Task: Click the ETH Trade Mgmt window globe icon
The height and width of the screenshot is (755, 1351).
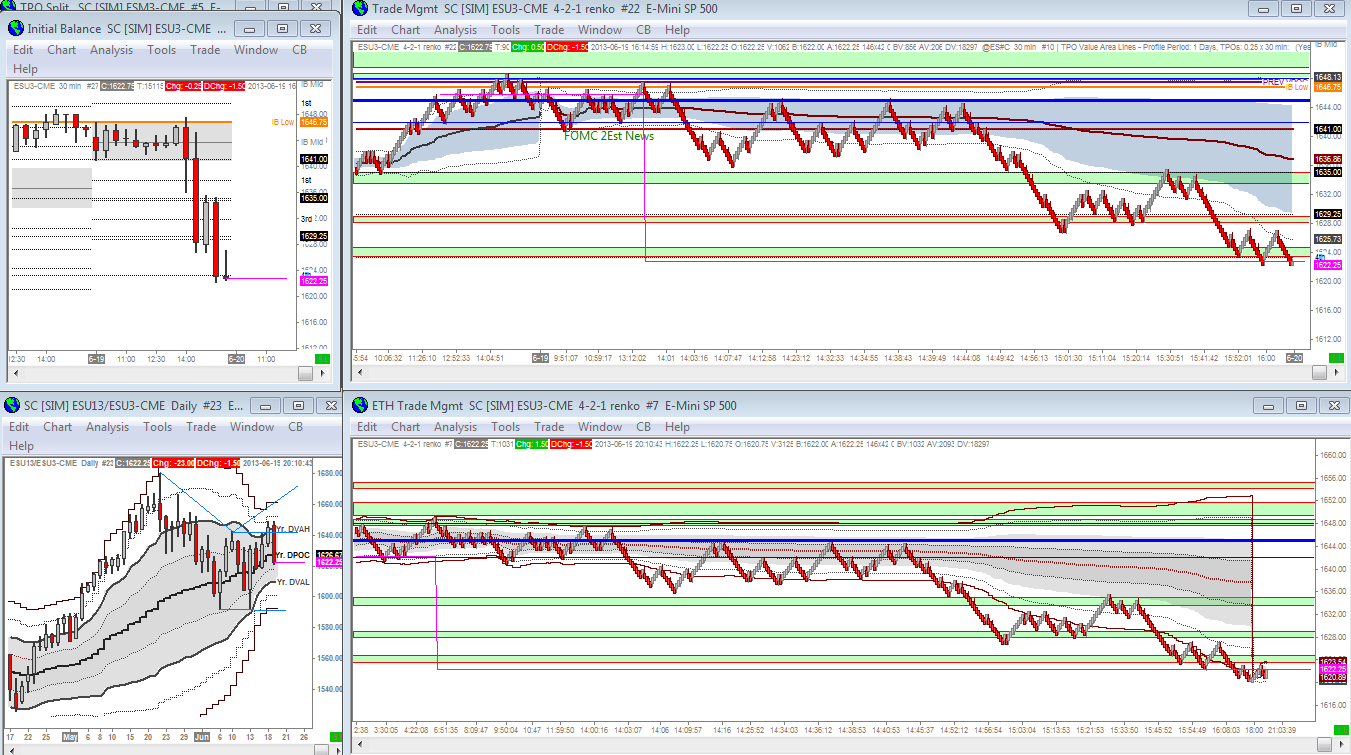Action: (x=361, y=405)
